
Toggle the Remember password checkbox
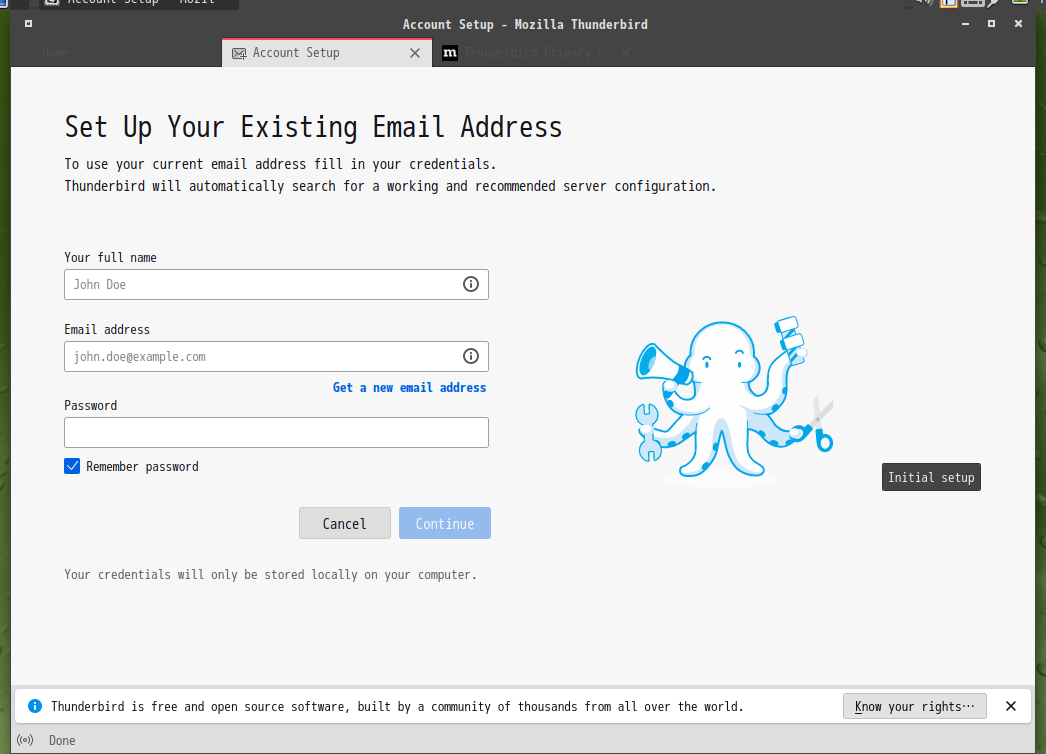pos(72,466)
